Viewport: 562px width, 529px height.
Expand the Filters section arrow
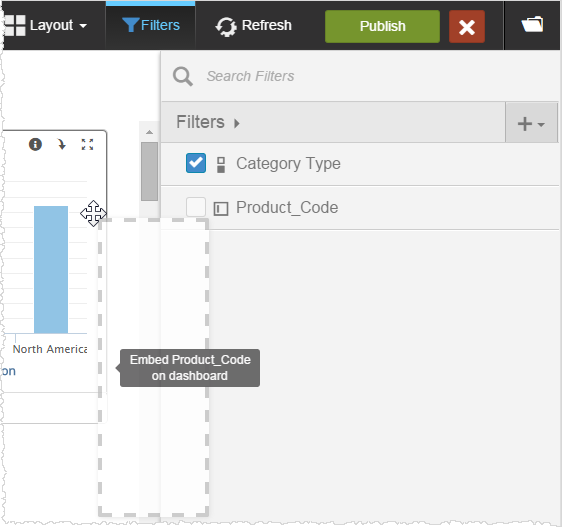click(237, 124)
